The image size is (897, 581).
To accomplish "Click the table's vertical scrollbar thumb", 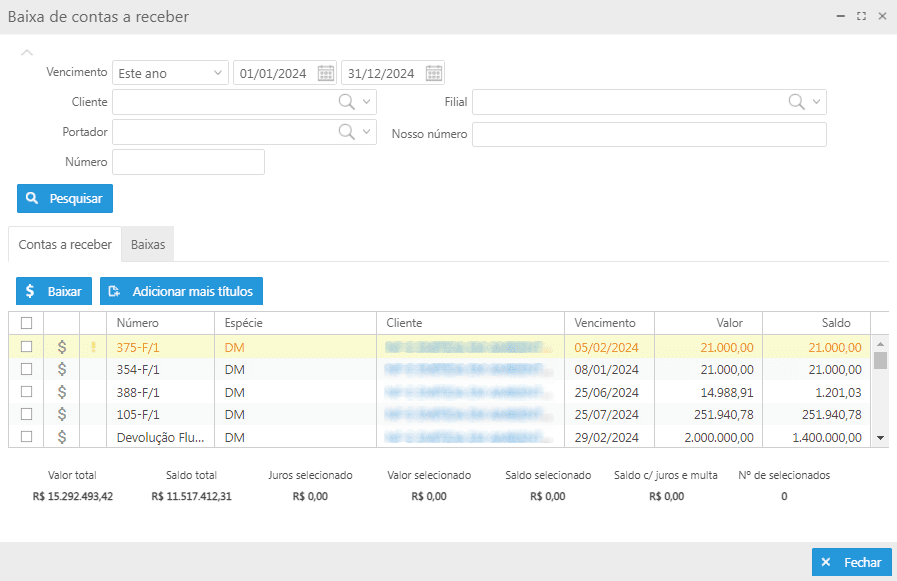I will coord(880,360).
